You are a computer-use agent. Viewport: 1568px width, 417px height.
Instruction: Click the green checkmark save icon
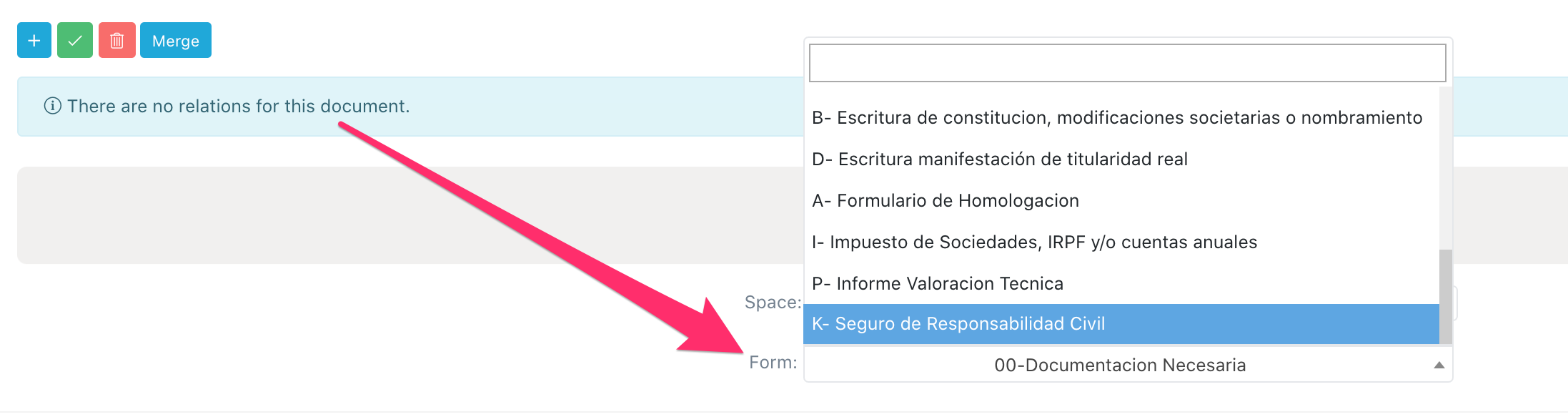tap(74, 41)
